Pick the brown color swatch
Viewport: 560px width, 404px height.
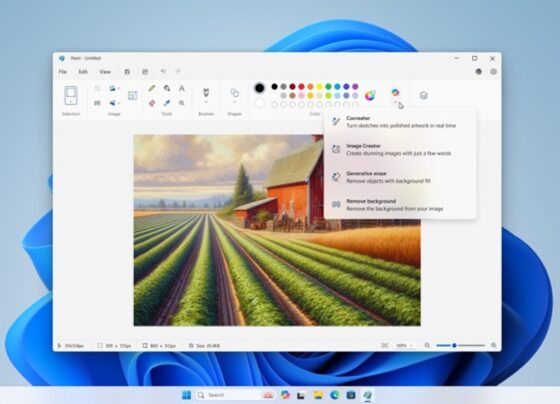292,95
